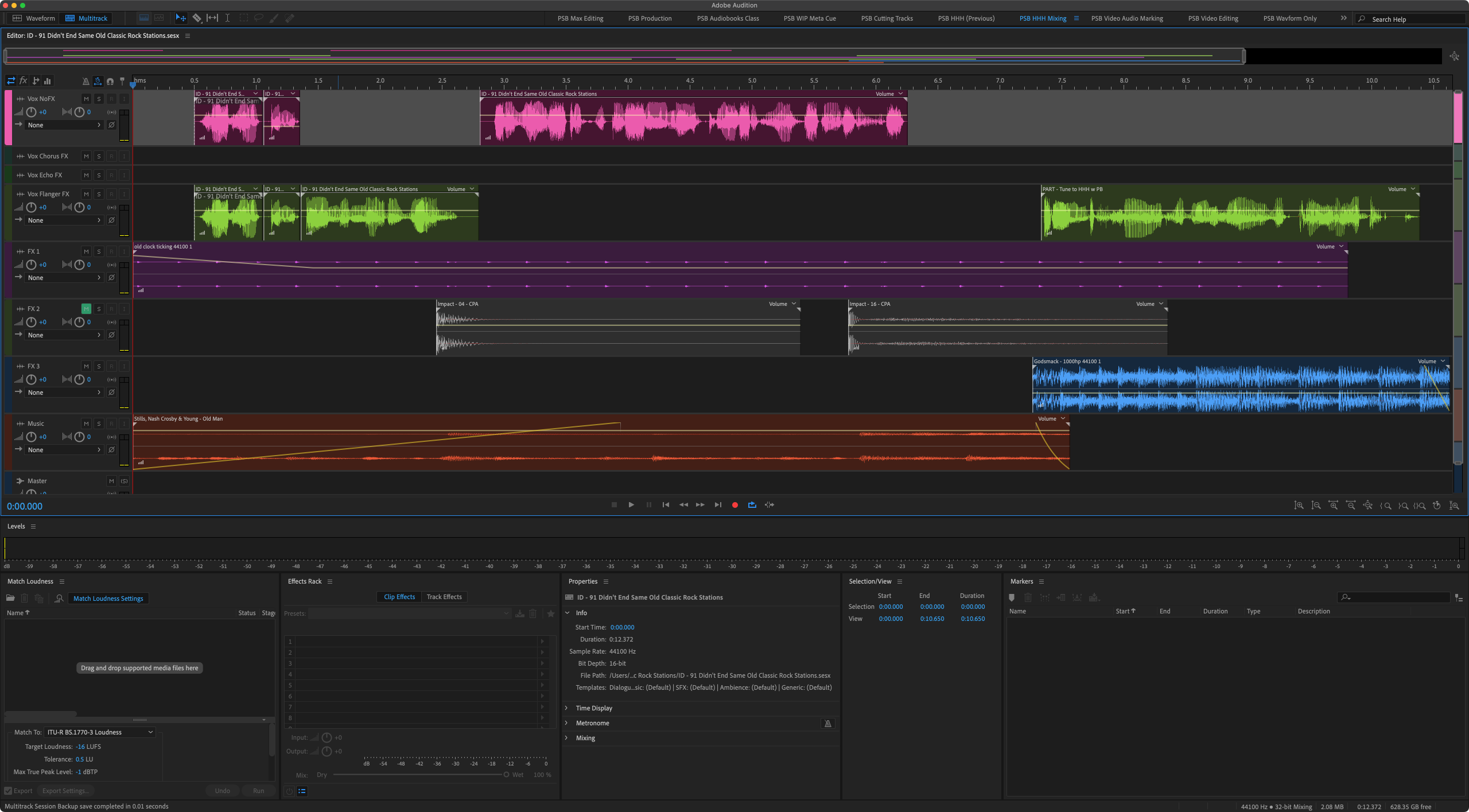Solo the Vox NoFX track
Image resolution: width=1469 pixels, height=812 pixels.
[x=99, y=99]
